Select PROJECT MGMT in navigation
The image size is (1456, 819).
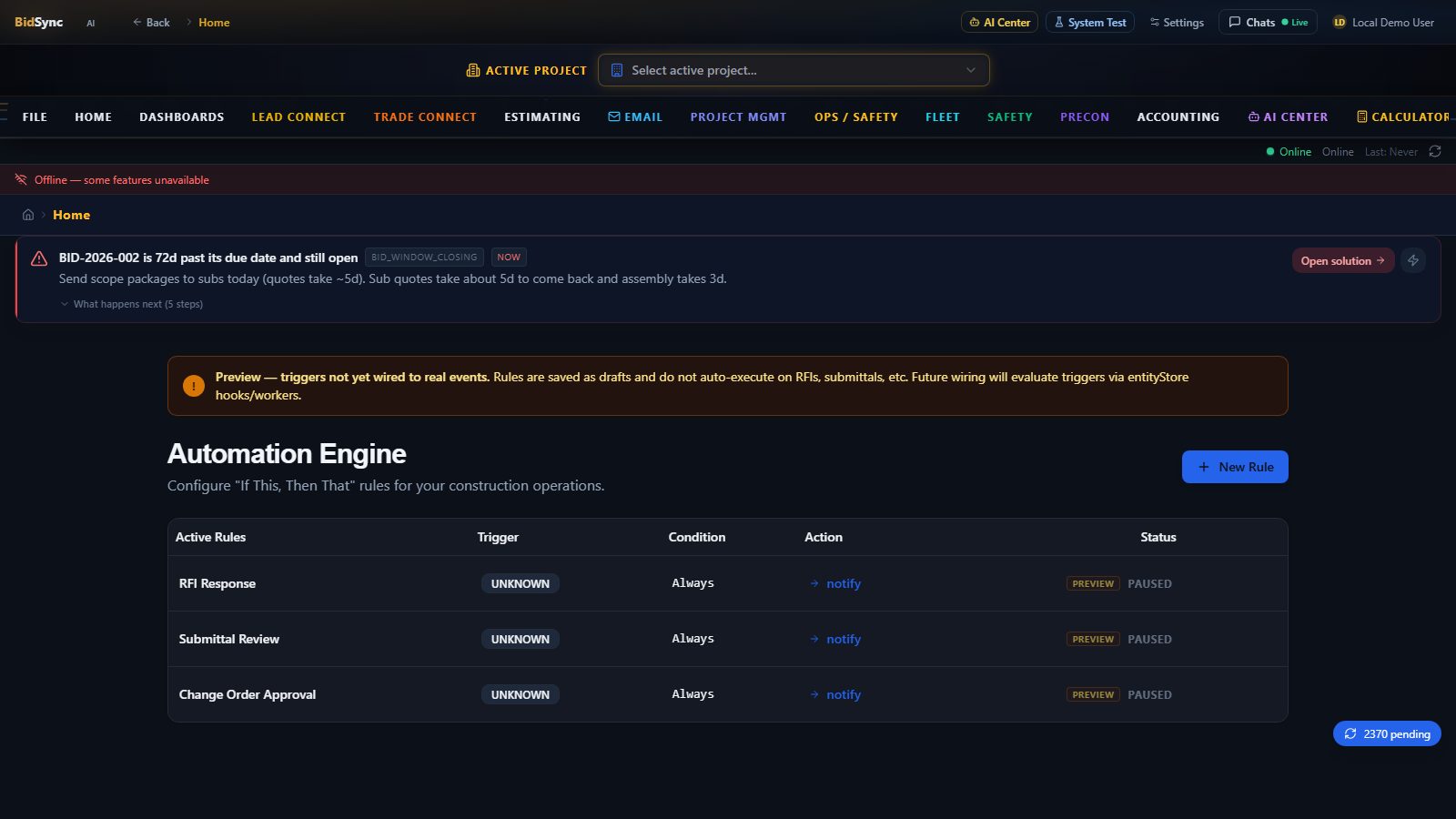(738, 116)
